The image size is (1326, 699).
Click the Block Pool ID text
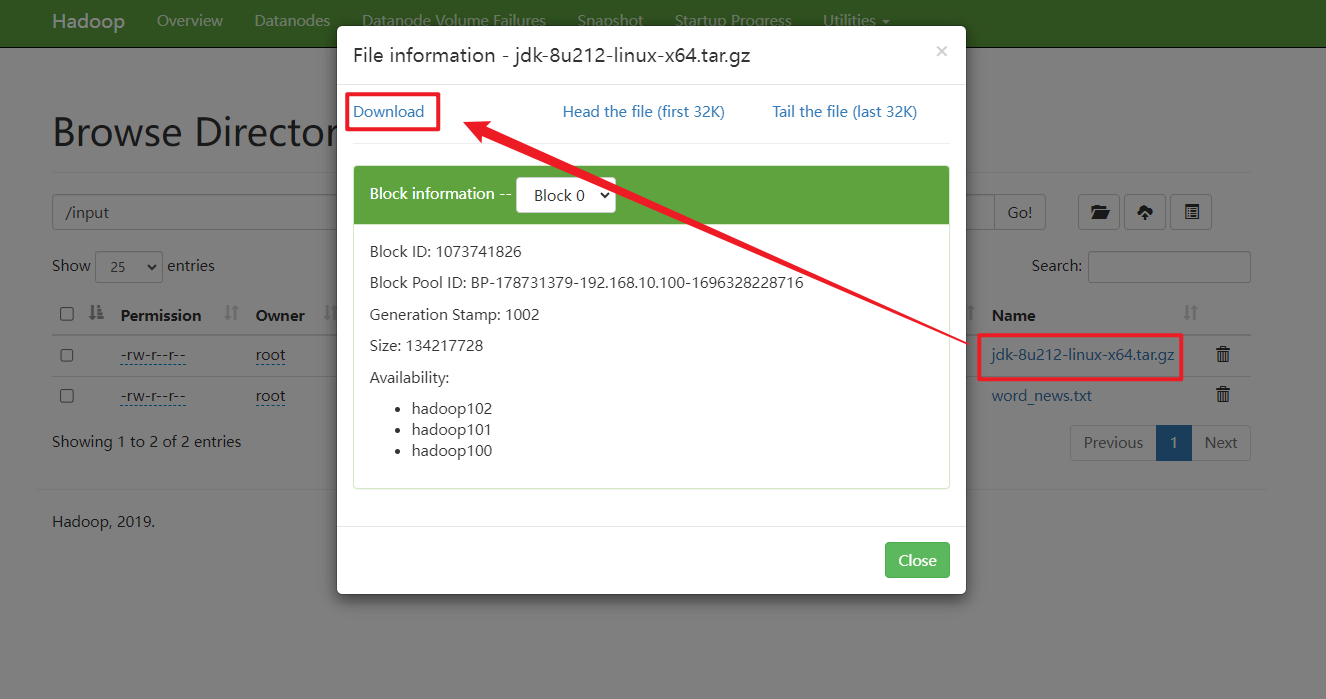(x=586, y=282)
